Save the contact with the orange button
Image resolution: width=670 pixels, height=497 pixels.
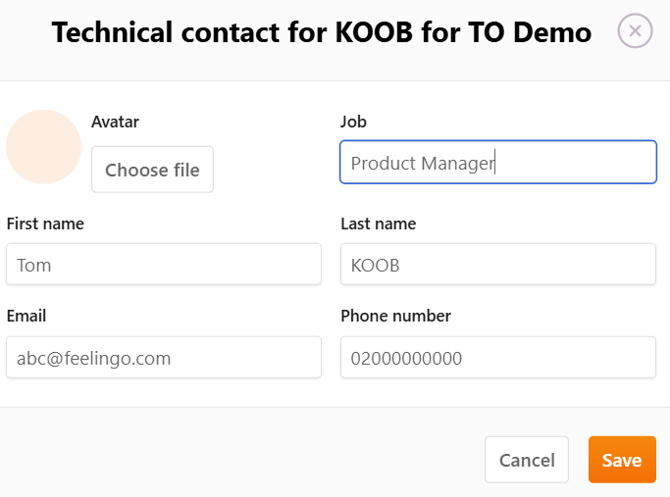click(x=621, y=460)
